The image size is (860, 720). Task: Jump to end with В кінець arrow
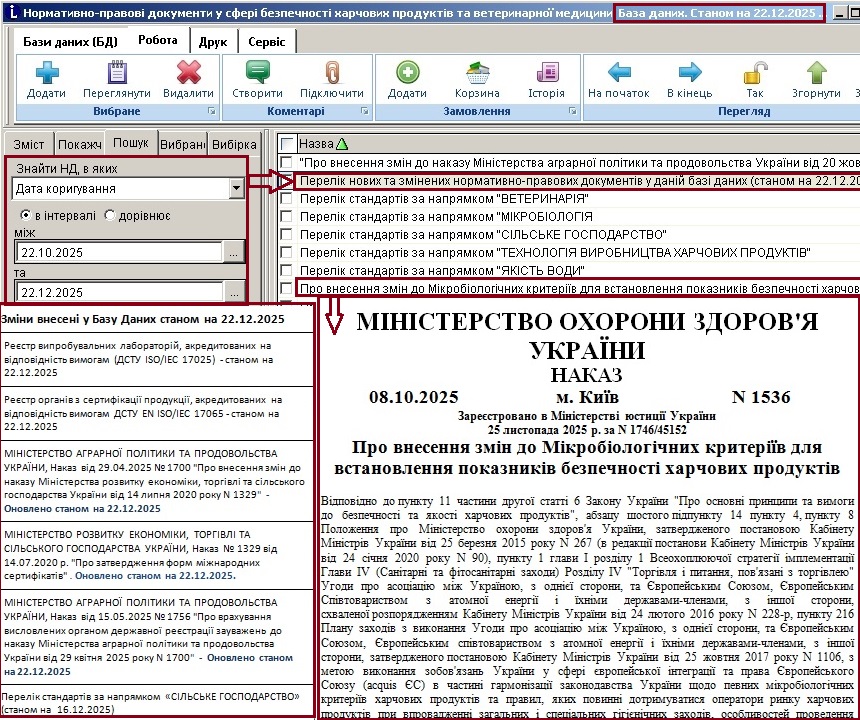(x=689, y=74)
